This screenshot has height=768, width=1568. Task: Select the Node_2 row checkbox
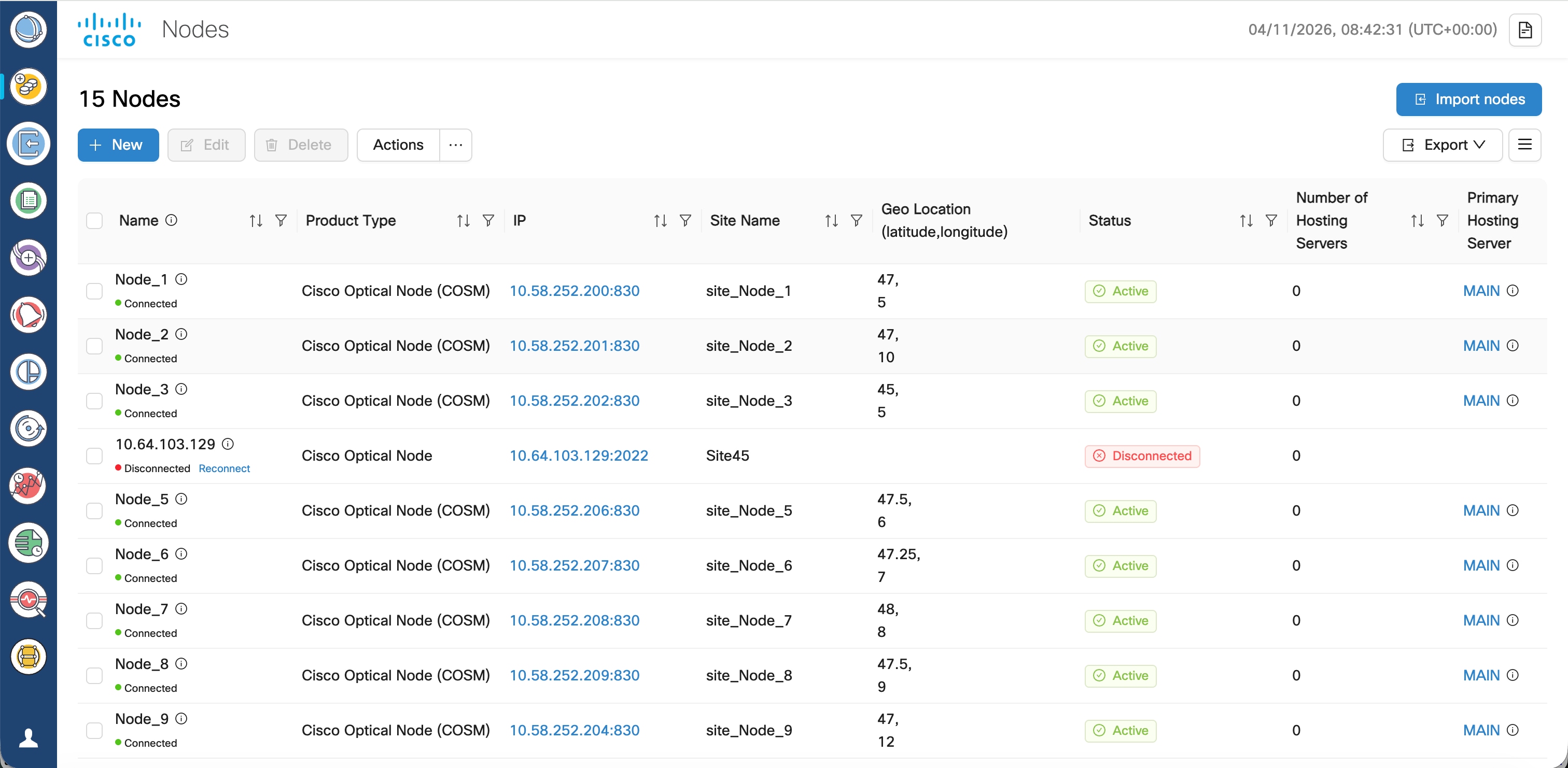pyautogui.click(x=94, y=346)
